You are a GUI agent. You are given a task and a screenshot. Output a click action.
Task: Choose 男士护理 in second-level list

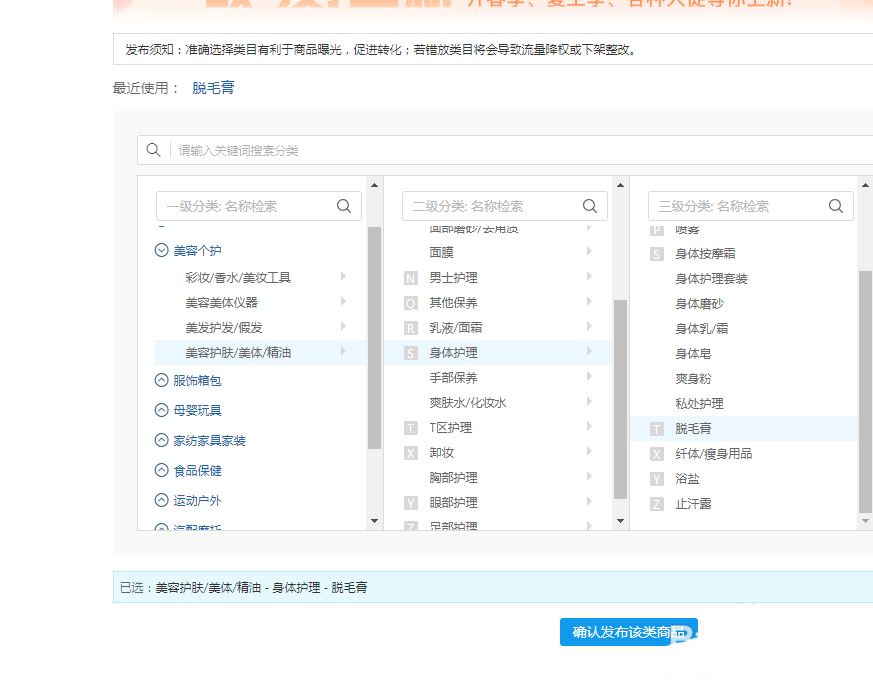click(453, 277)
